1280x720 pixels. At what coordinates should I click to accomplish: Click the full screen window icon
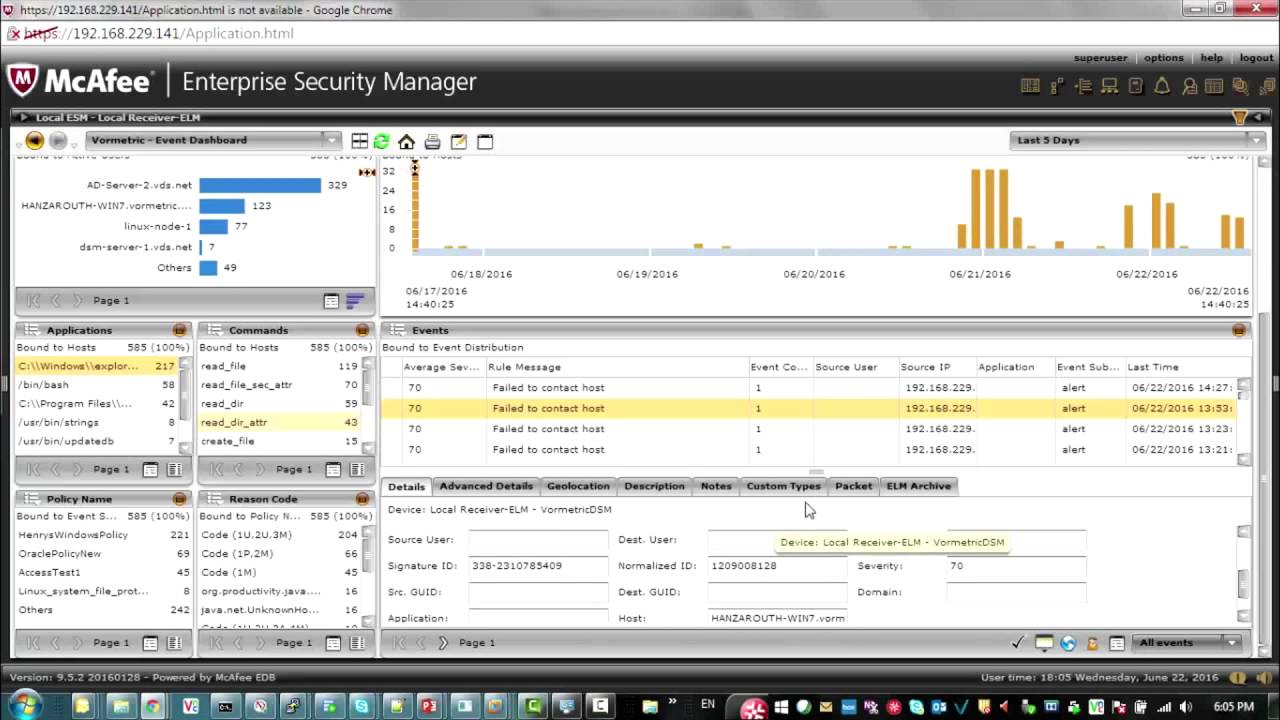pos(485,141)
